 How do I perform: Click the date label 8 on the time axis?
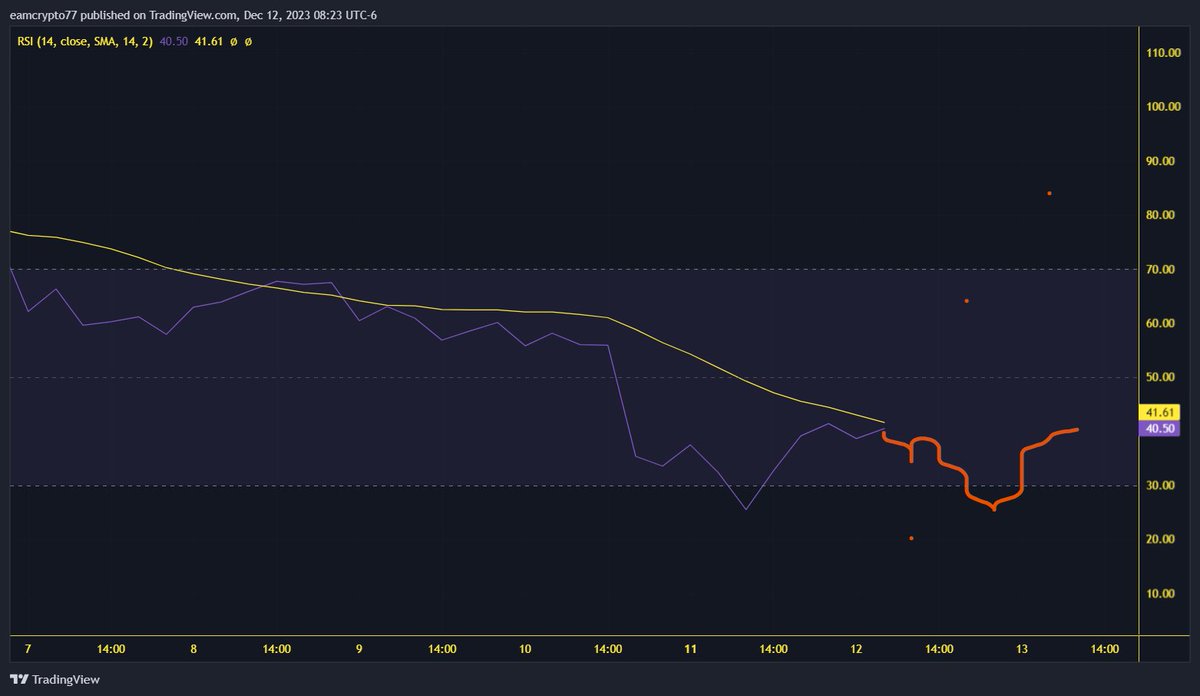tap(193, 649)
